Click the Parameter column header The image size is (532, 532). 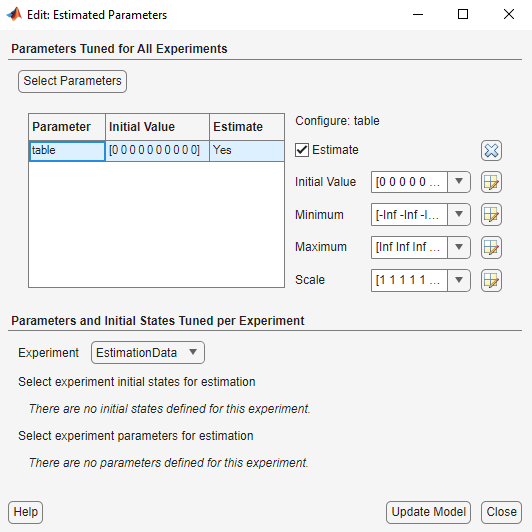[x=67, y=127]
